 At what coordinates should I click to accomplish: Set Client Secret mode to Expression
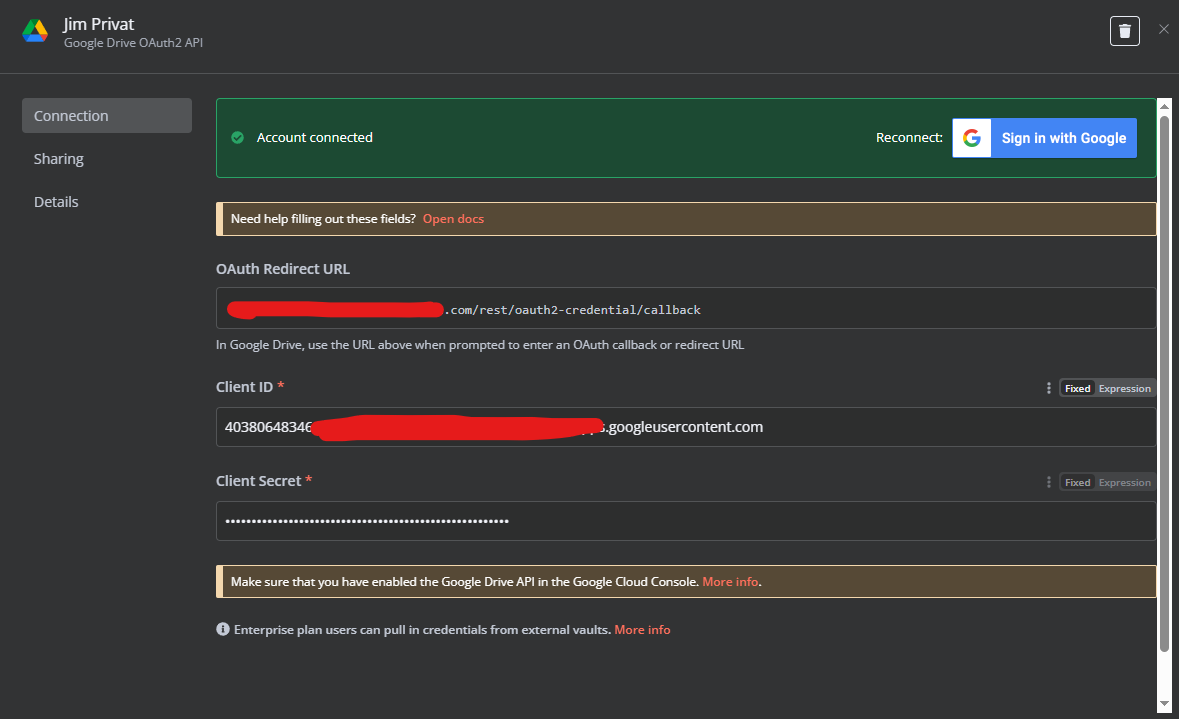pos(1124,482)
